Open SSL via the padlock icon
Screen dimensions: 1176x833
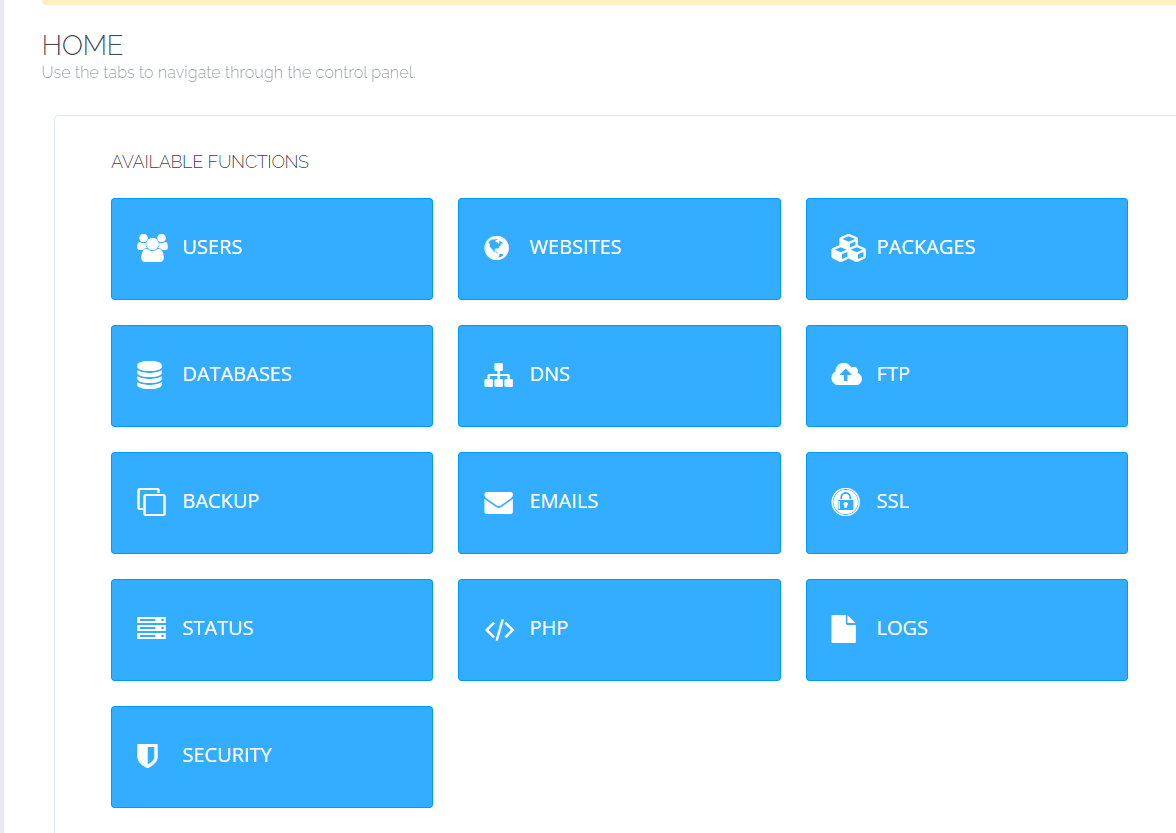pyautogui.click(x=847, y=501)
